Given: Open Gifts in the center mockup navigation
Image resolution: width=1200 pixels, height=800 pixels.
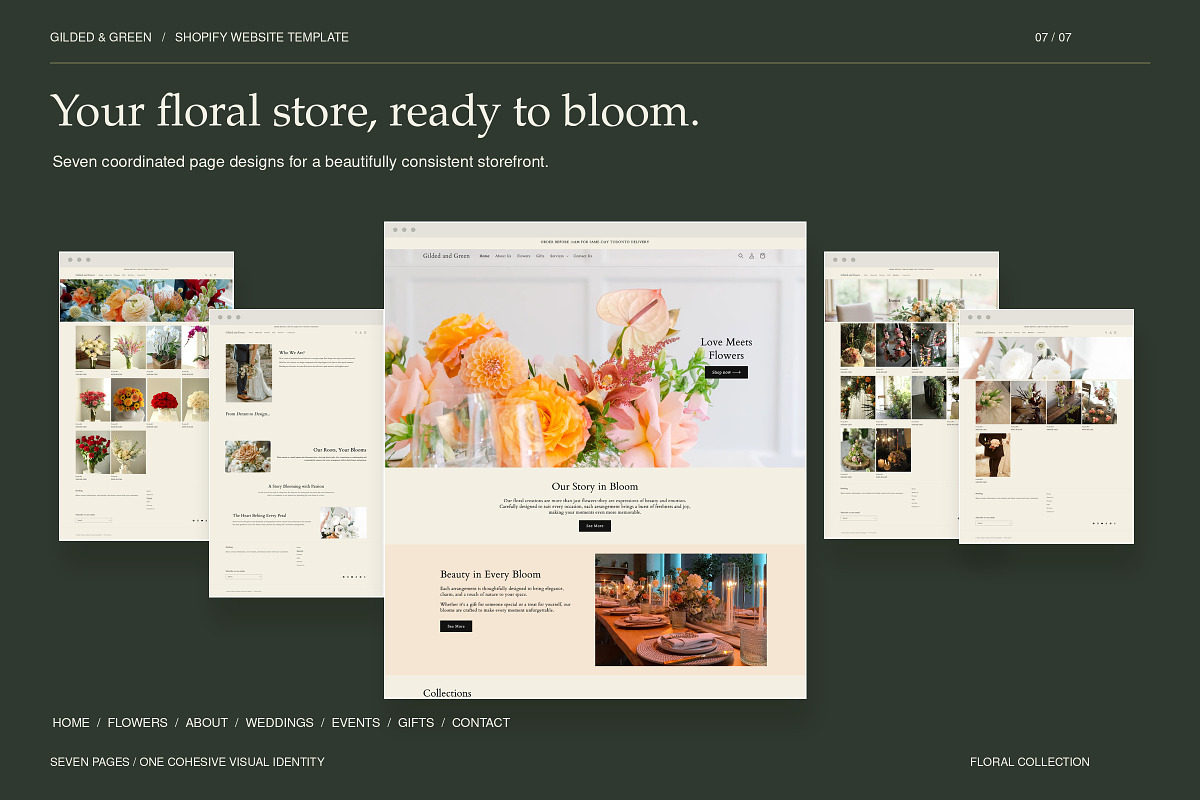Looking at the screenshot, I should (540, 256).
